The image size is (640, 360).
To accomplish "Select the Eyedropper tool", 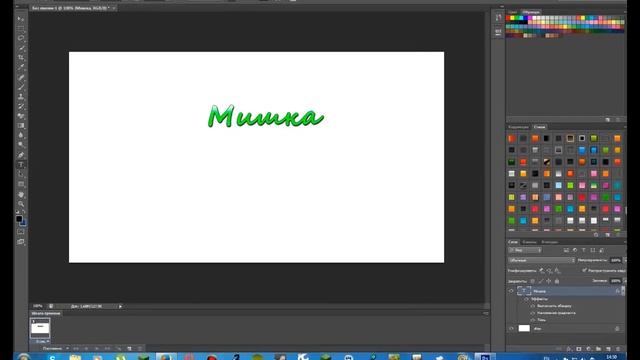I will tap(21, 67).
